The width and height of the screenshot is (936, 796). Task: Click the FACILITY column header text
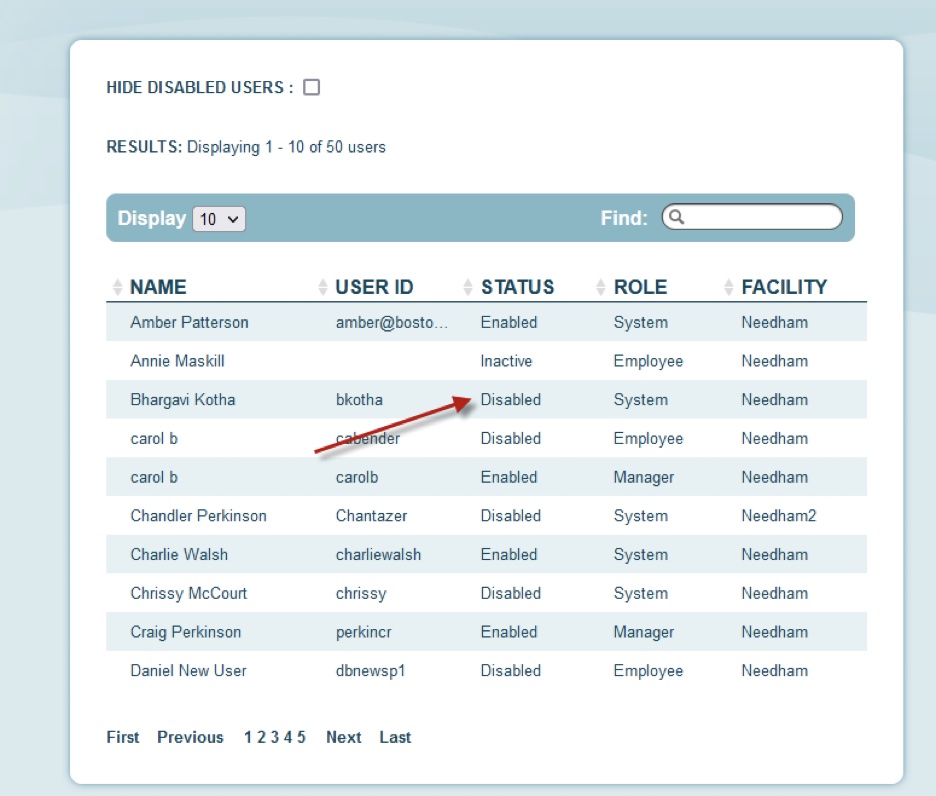tap(784, 287)
